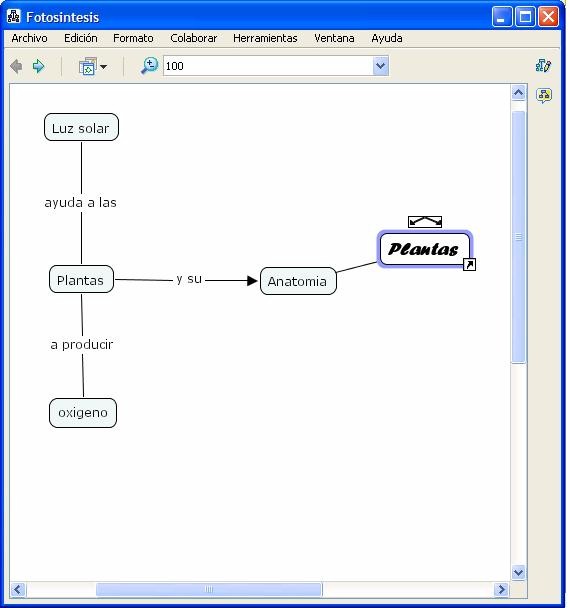Open the styles palette icon at top right
Viewport: 570px width, 608px height.
(543, 66)
